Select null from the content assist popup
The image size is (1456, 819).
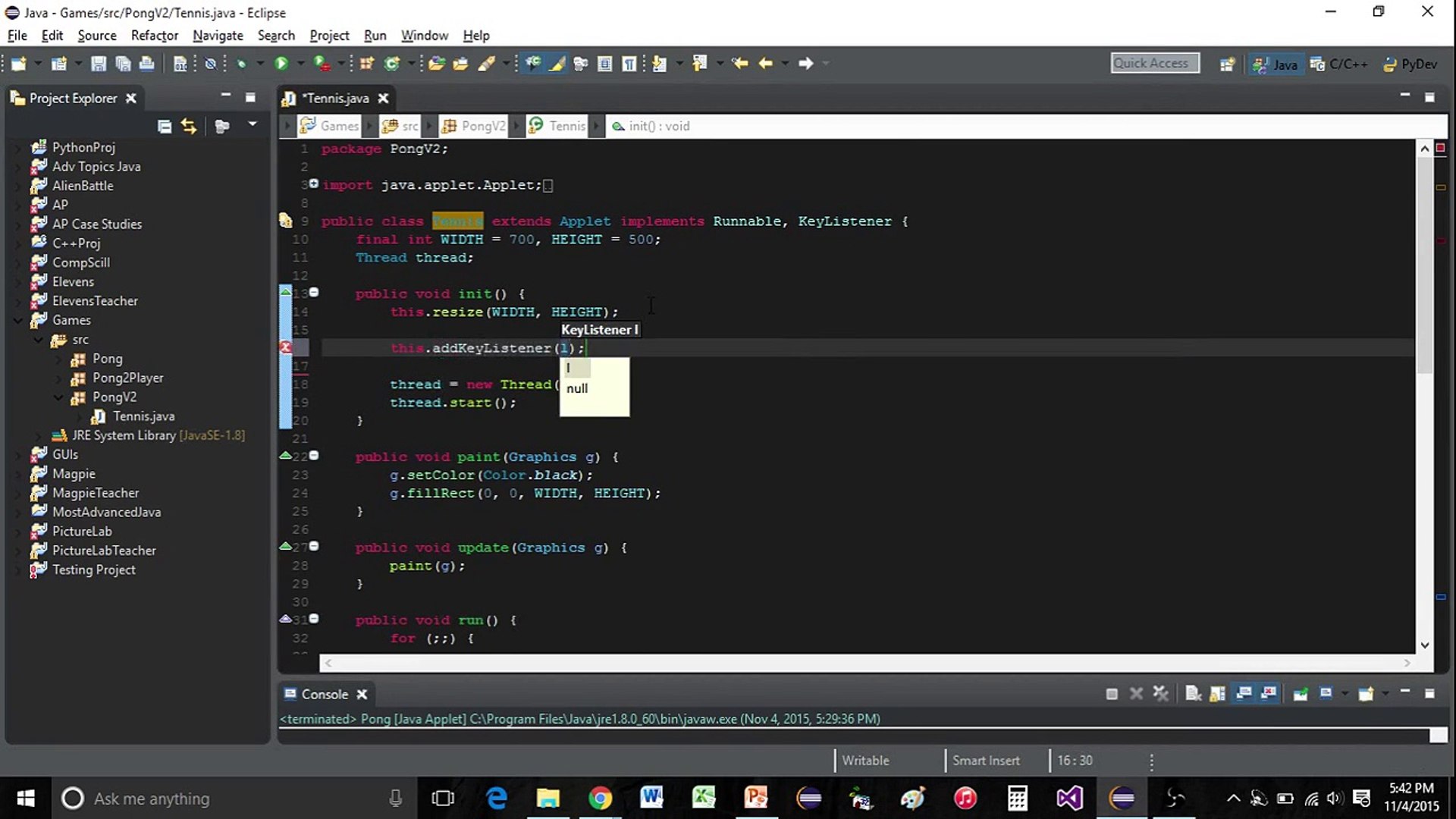[x=578, y=388]
